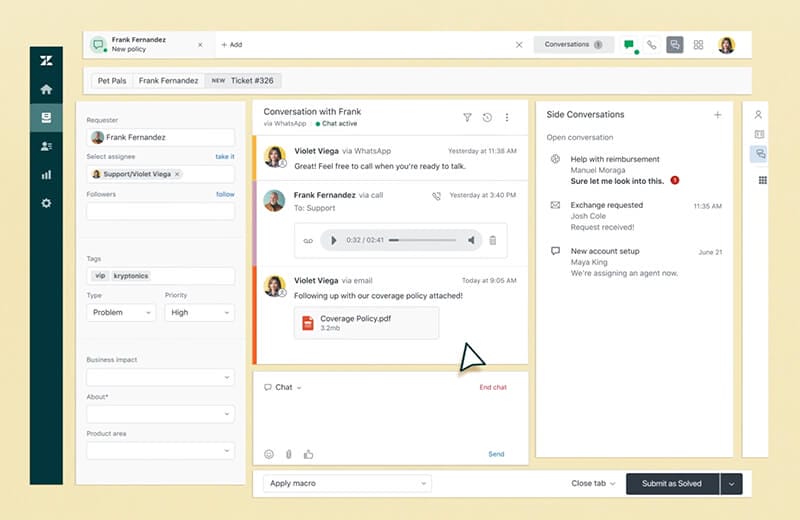Open Help with reimbursement side conversation

(634, 170)
